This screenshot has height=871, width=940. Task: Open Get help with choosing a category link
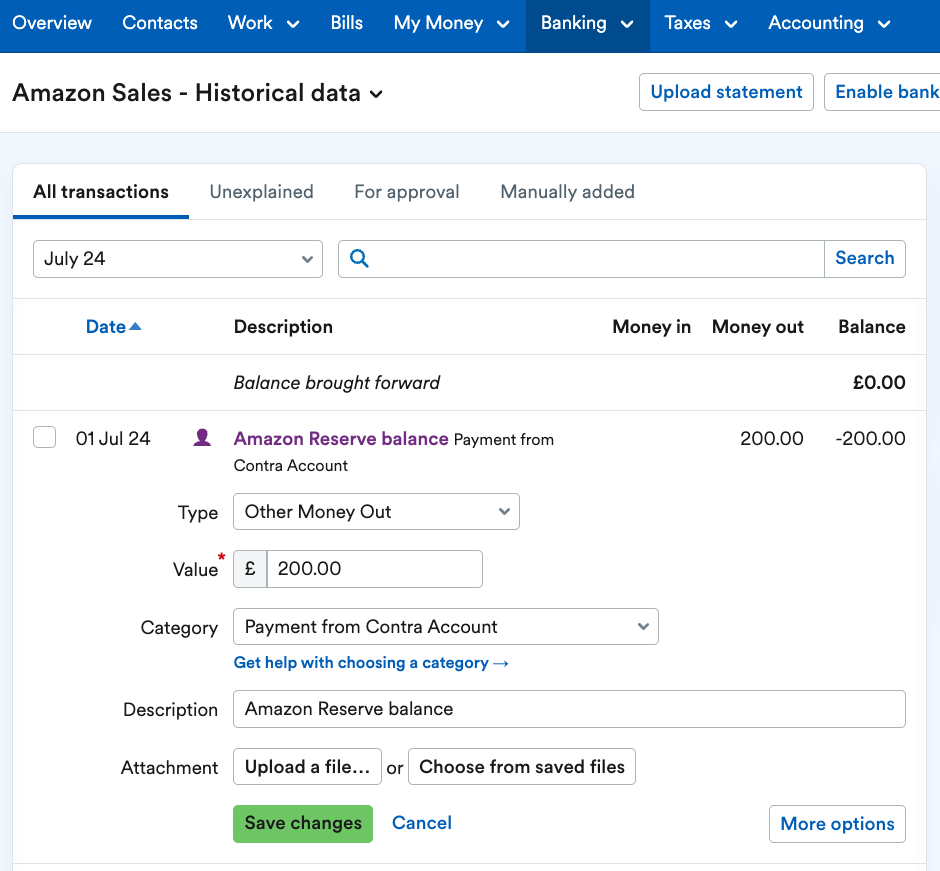[x=371, y=662]
